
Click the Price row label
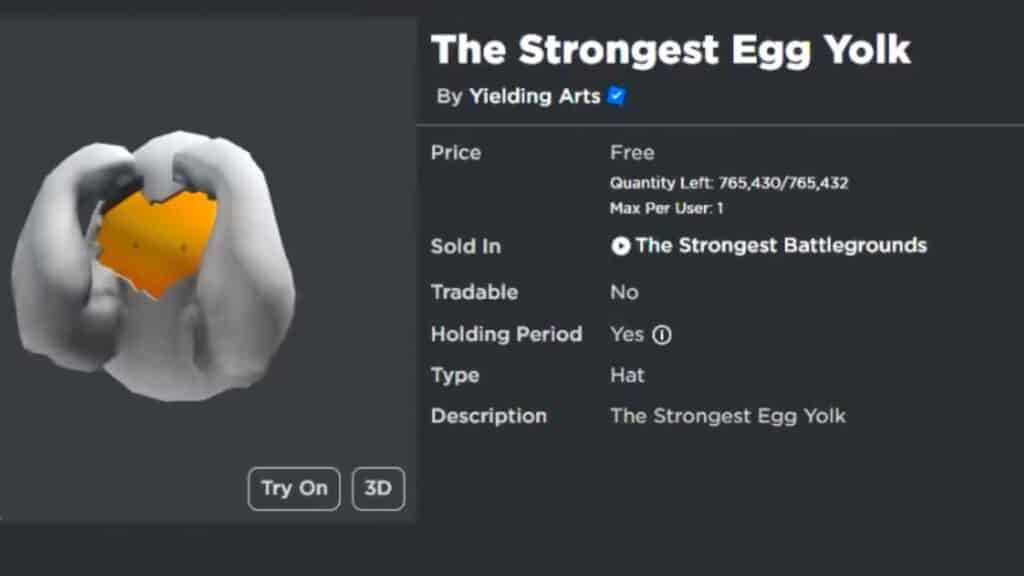(x=455, y=152)
